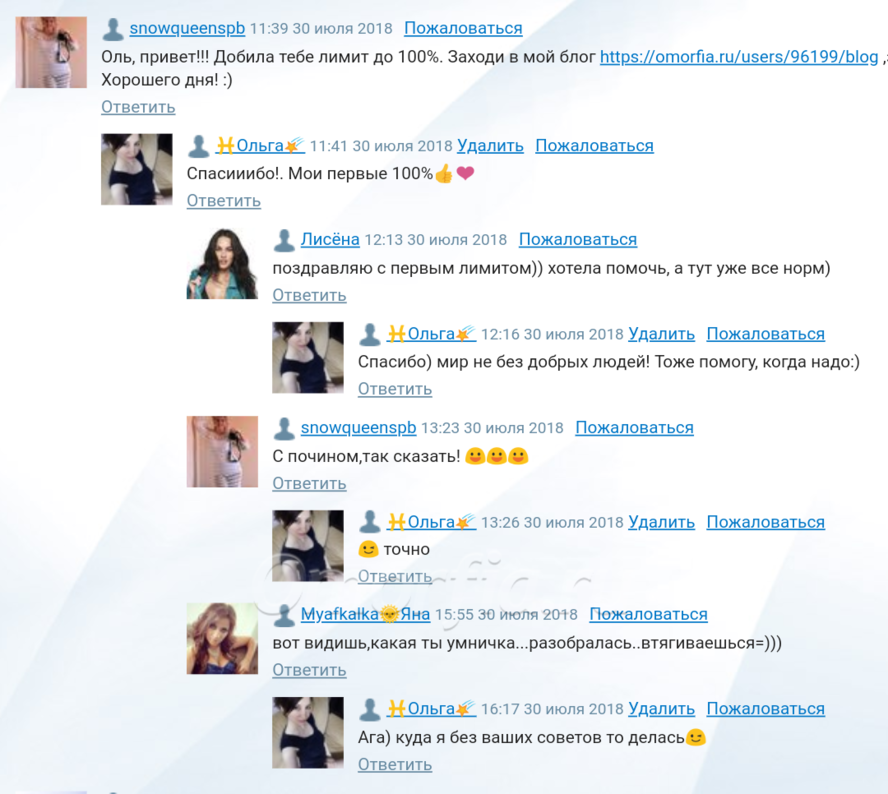Open the omorfia.ru/users/96199/blog link
Image resolution: width=888 pixels, height=794 pixels.
(739, 57)
